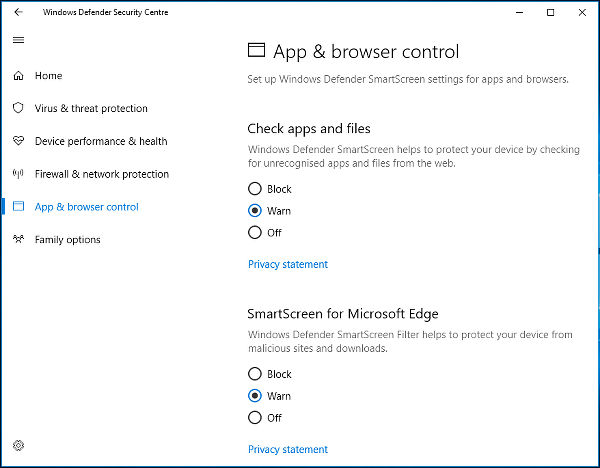Screen dimensions: 600x468
Task: Click the Family options people icon
Action: tap(18, 239)
